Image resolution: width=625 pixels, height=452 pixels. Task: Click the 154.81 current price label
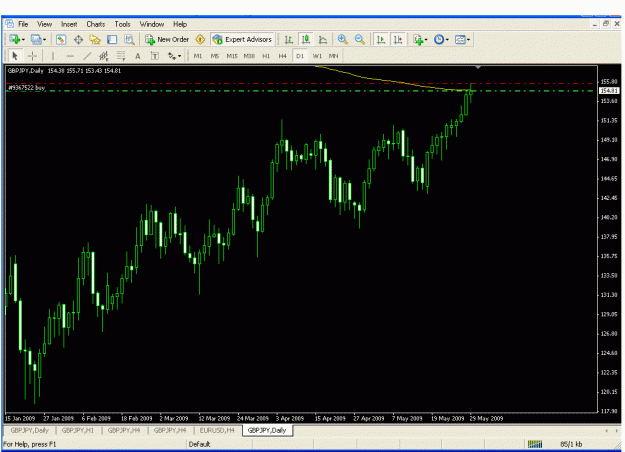609,91
